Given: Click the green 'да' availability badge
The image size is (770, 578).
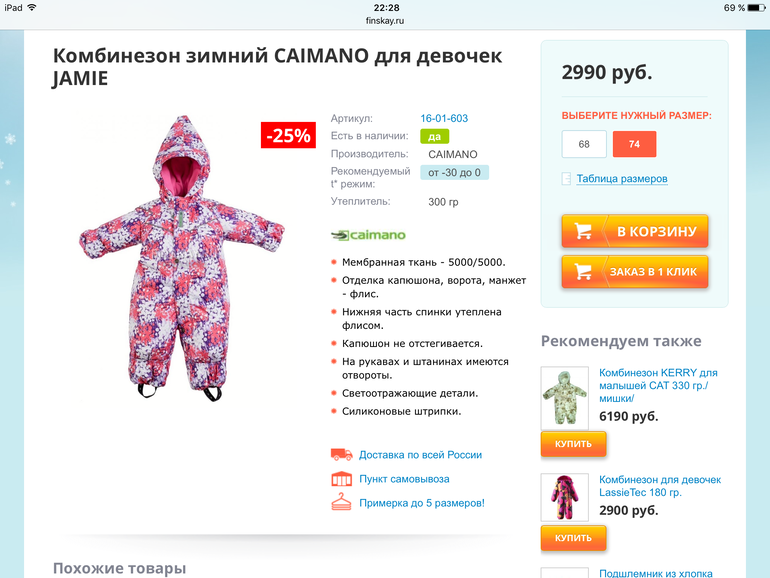Looking at the screenshot, I should point(435,136).
